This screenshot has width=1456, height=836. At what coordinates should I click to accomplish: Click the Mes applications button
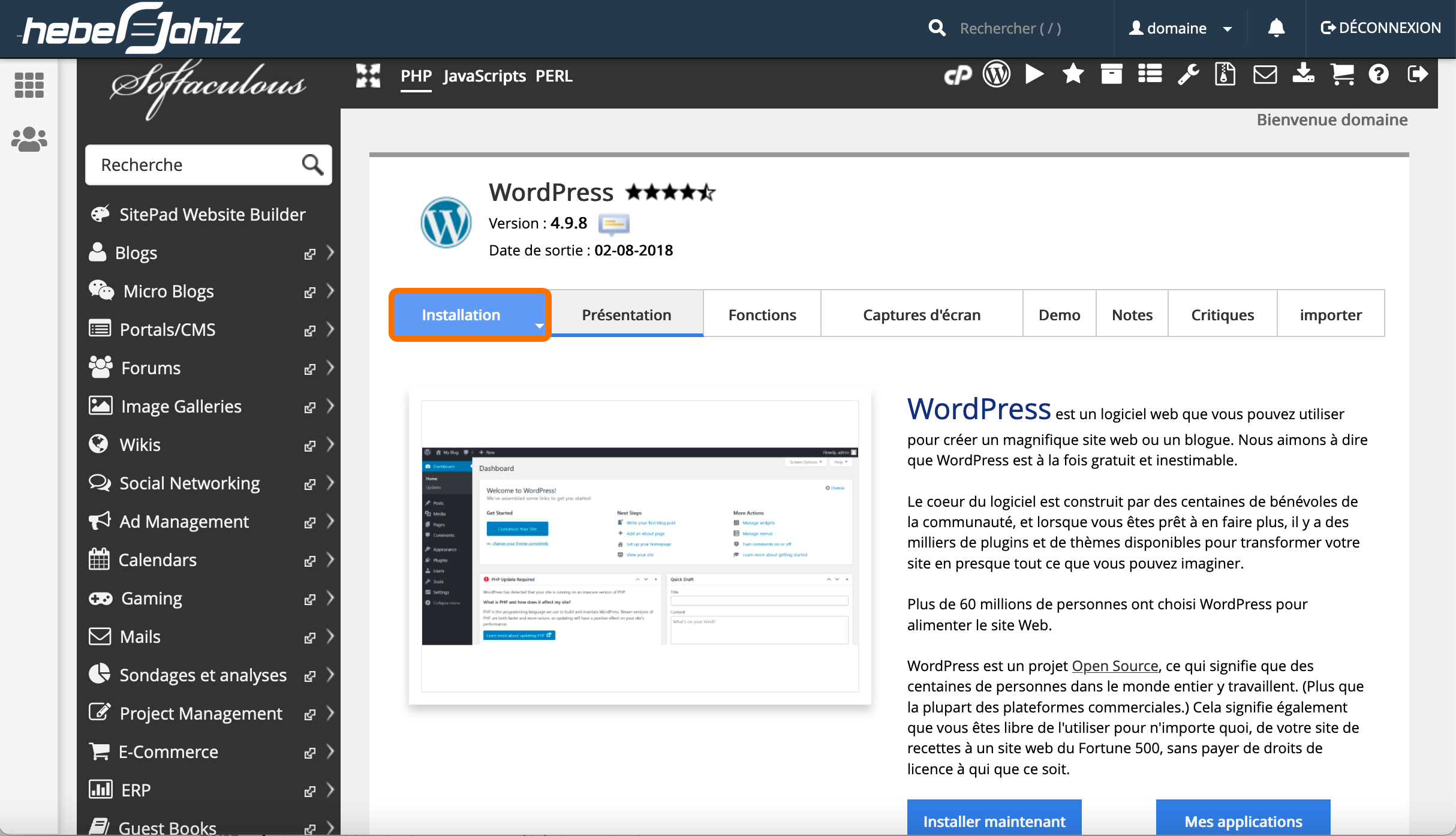click(1243, 818)
